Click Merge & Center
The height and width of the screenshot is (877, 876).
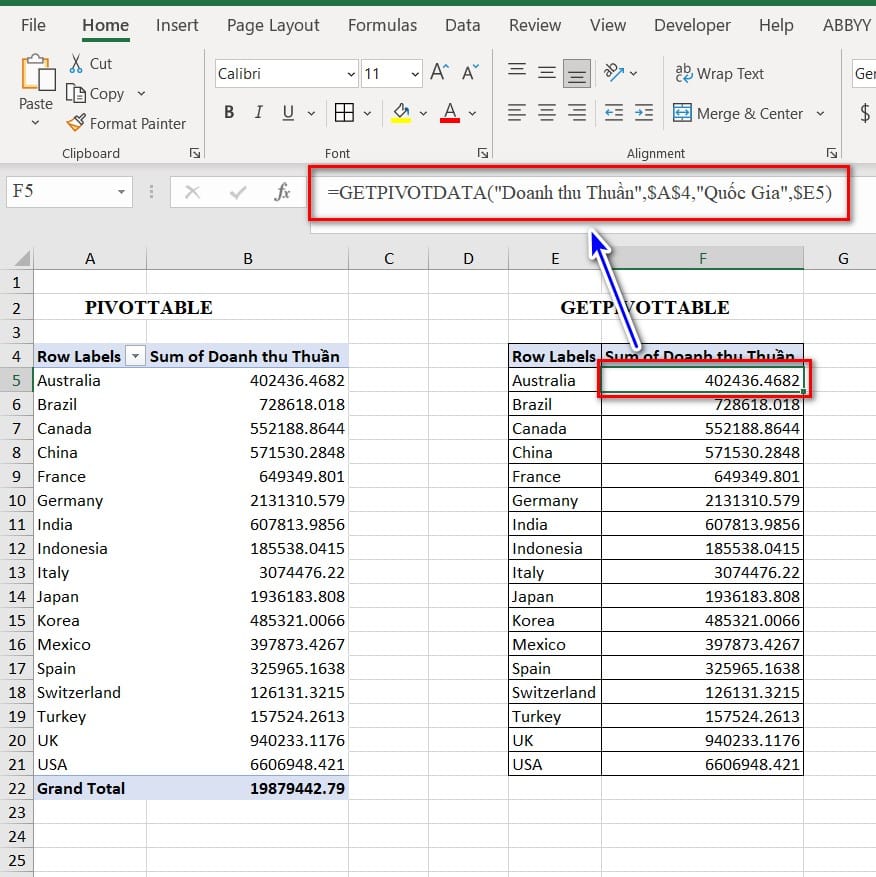[x=738, y=114]
